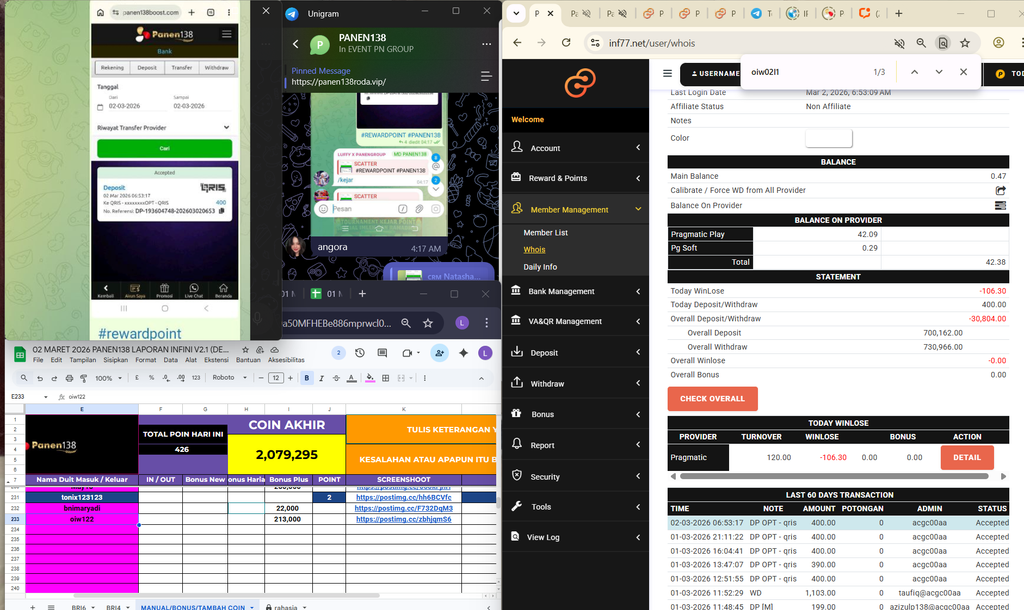Collapse the Member Management sidebar menu
Screen dimensions: 1024x610
click(575, 209)
